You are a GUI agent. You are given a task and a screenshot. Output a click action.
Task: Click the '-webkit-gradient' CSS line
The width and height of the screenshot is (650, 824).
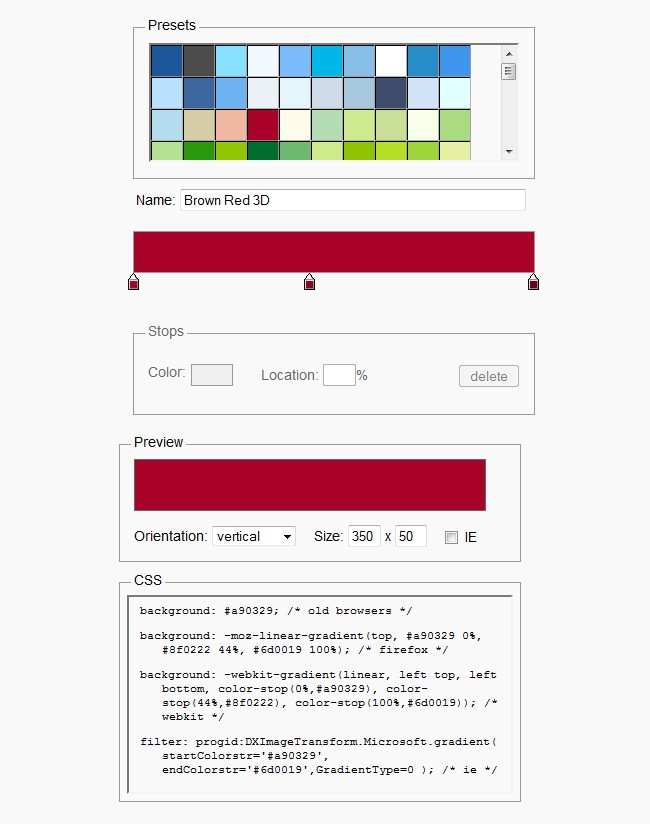[x=318, y=696]
